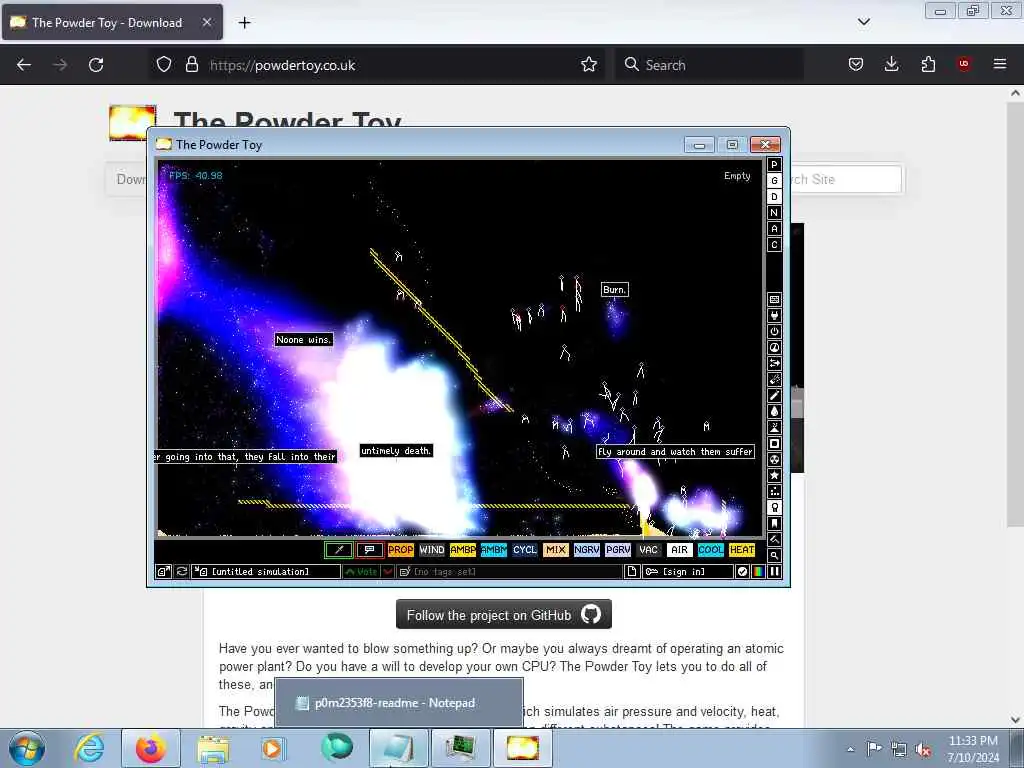Open the rainbow renderer options icon
The image size is (1024, 768).
coord(758,571)
